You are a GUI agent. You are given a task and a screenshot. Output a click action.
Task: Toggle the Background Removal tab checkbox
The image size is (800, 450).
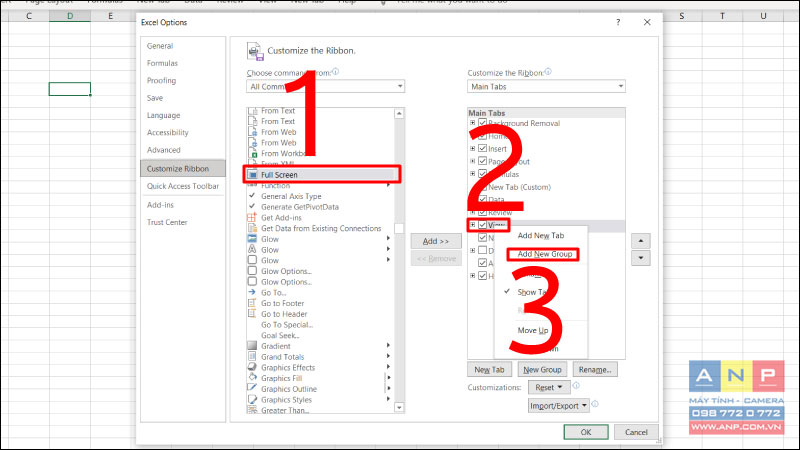point(482,123)
